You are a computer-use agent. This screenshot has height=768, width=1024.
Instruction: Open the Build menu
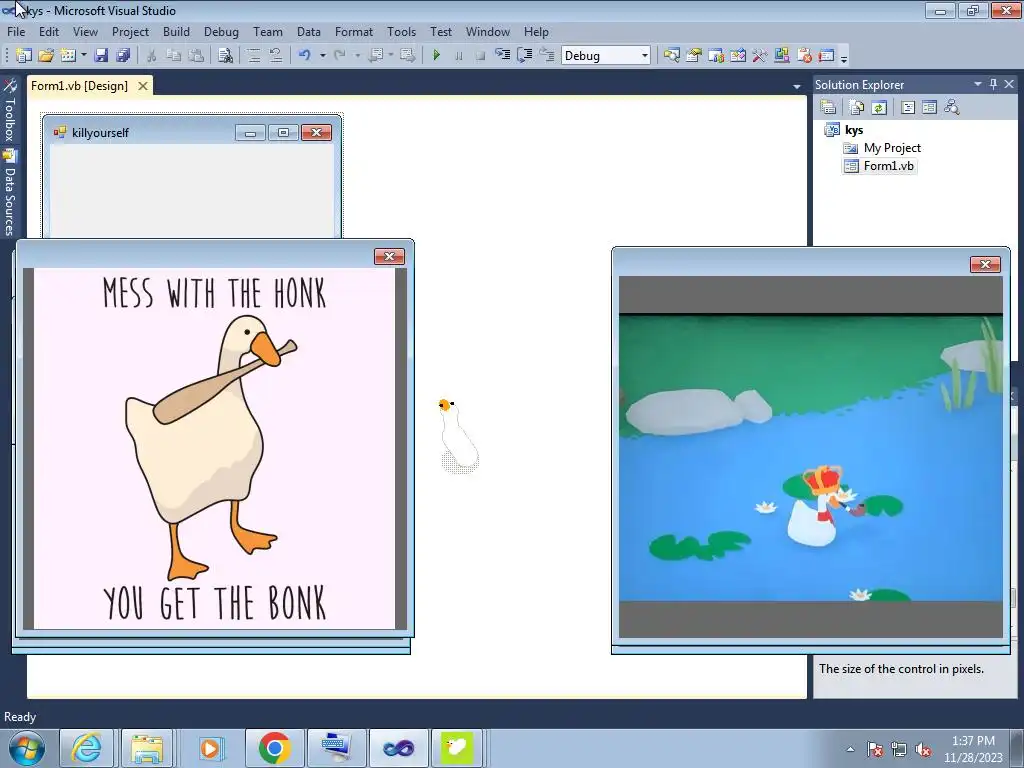point(176,31)
